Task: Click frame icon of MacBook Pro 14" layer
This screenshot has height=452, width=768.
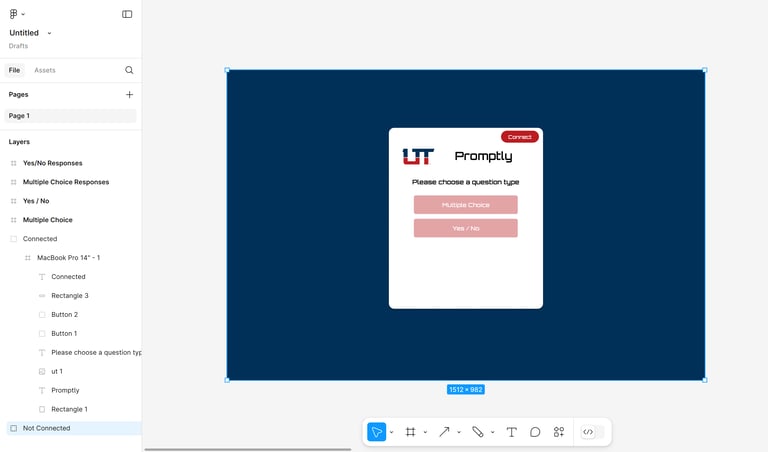Action: [x=28, y=258]
